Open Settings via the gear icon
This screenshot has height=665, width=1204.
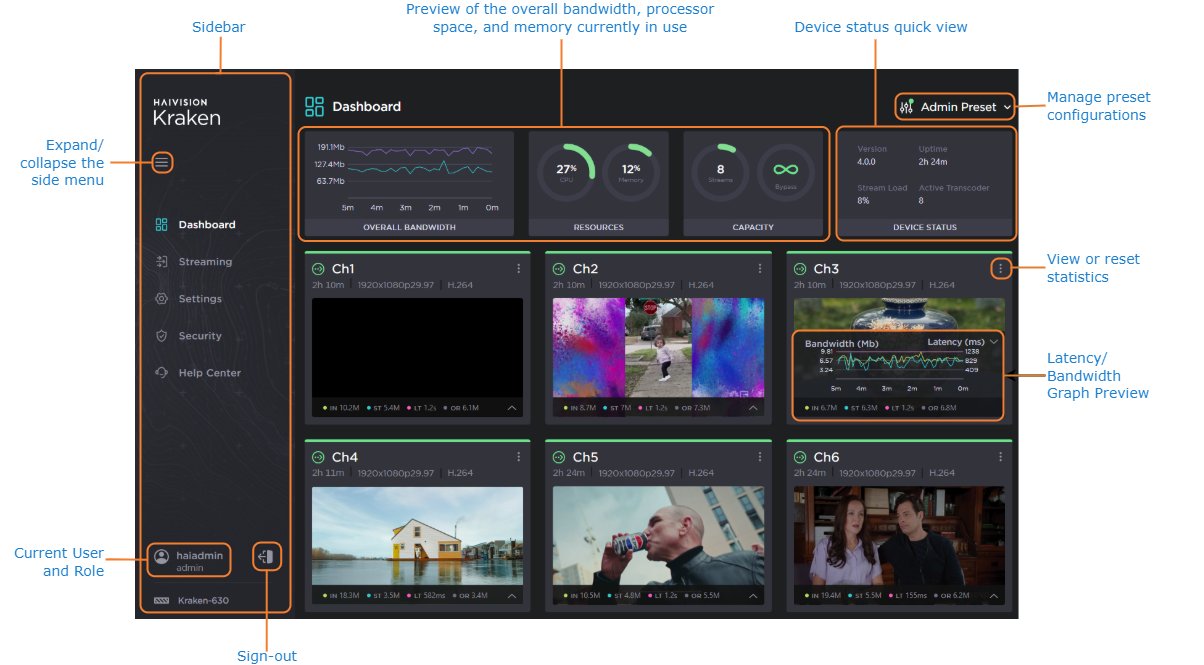(160, 298)
